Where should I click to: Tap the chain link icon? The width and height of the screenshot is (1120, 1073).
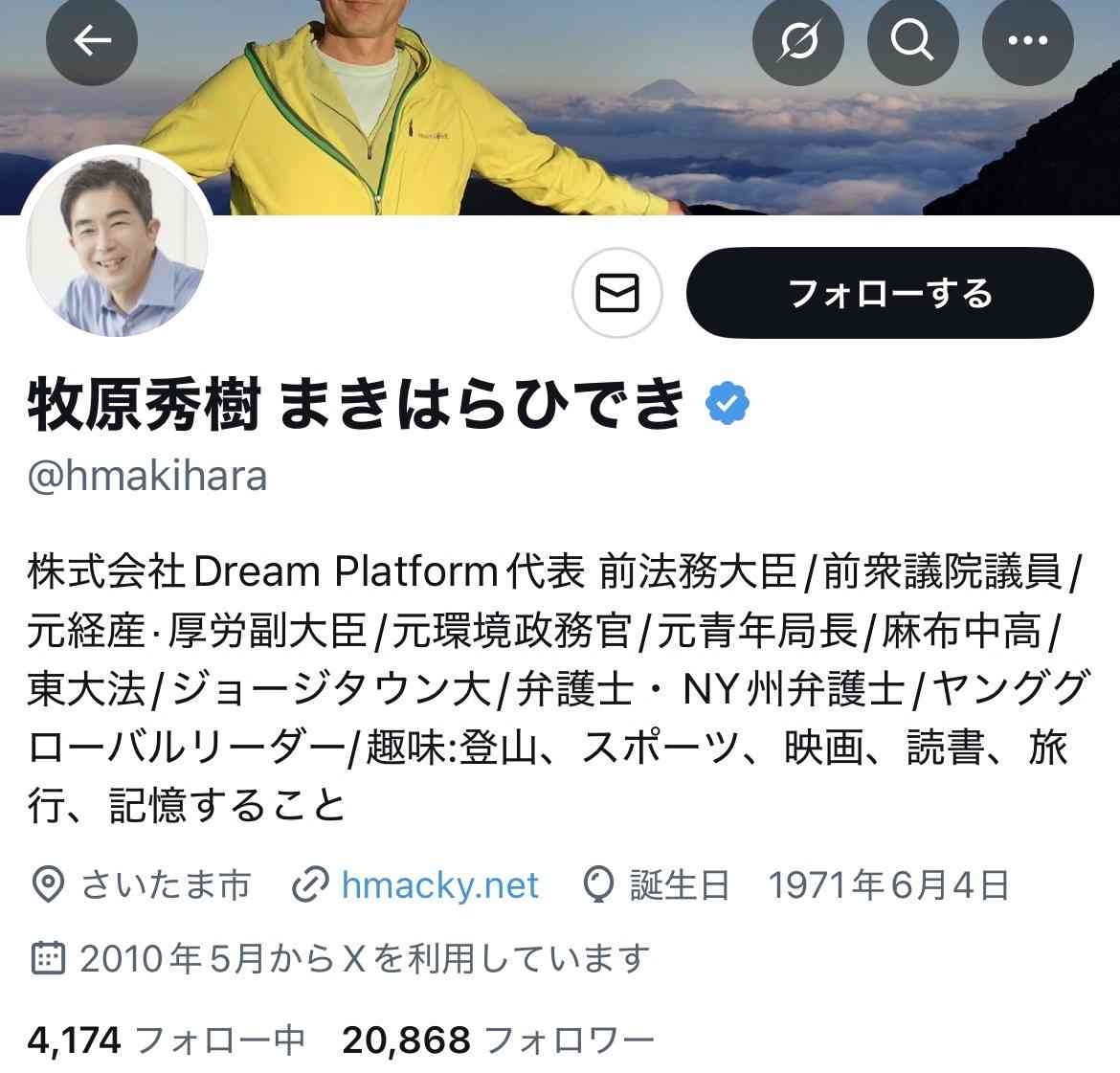tap(311, 885)
